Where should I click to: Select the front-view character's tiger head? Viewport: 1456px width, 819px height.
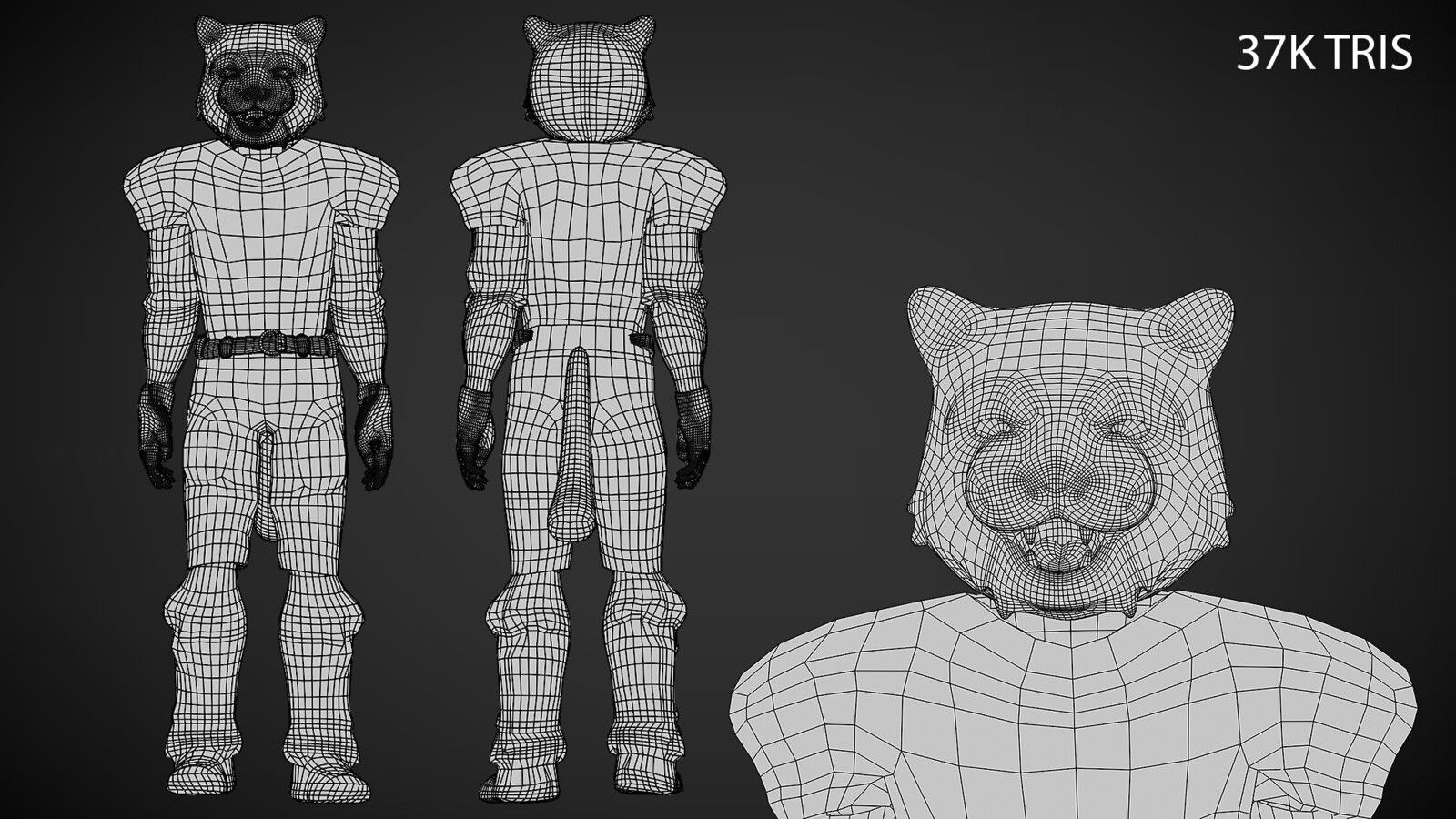[256, 79]
